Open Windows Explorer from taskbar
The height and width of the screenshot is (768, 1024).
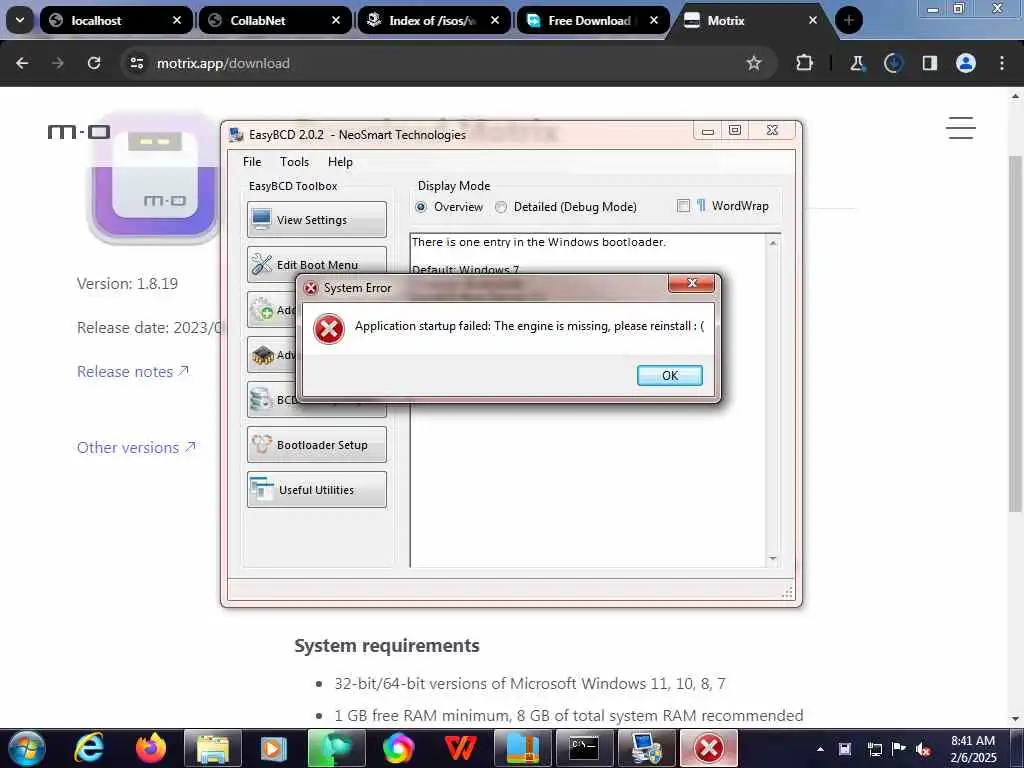[x=213, y=748]
